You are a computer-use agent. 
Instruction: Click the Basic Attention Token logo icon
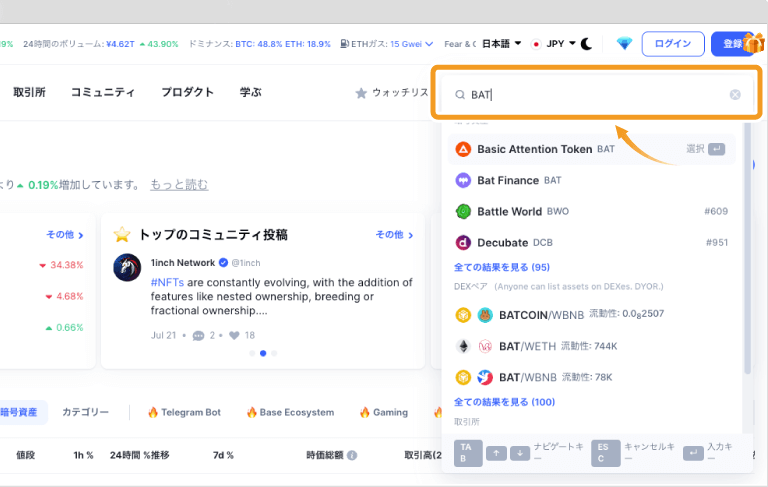[463, 149]
